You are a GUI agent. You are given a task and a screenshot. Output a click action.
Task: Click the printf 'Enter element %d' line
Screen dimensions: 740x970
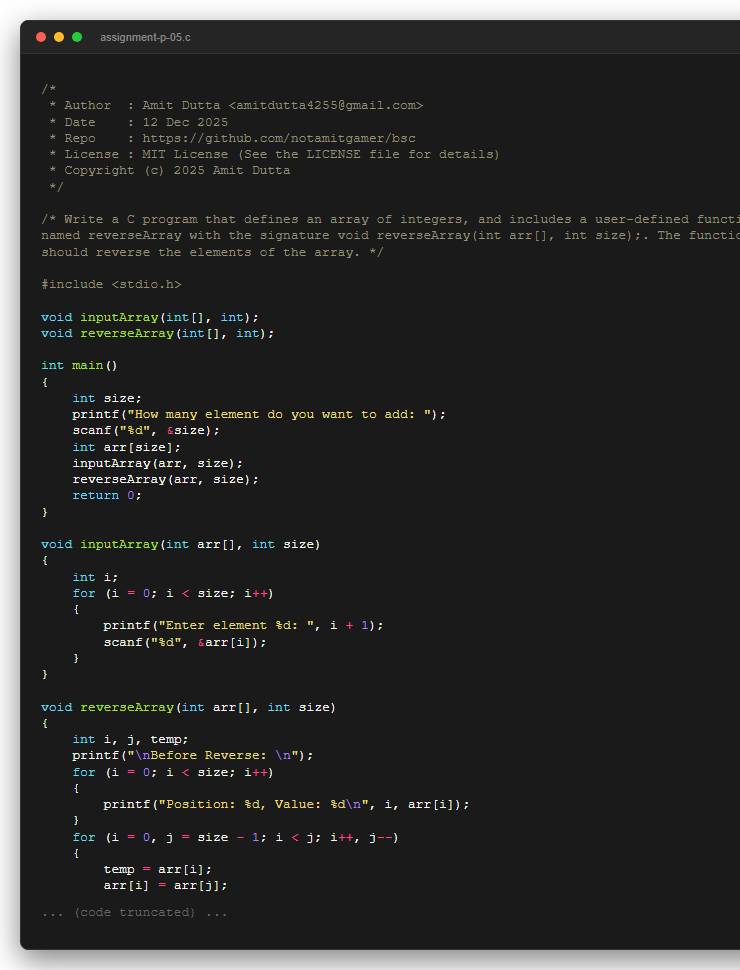point(243,625)
